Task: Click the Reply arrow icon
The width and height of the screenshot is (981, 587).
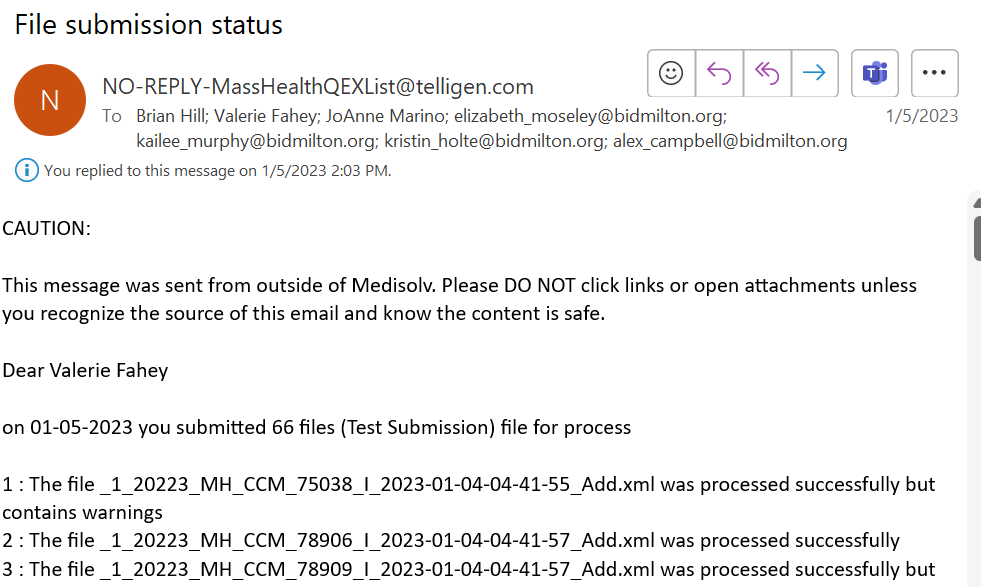Action: point(719,73)
